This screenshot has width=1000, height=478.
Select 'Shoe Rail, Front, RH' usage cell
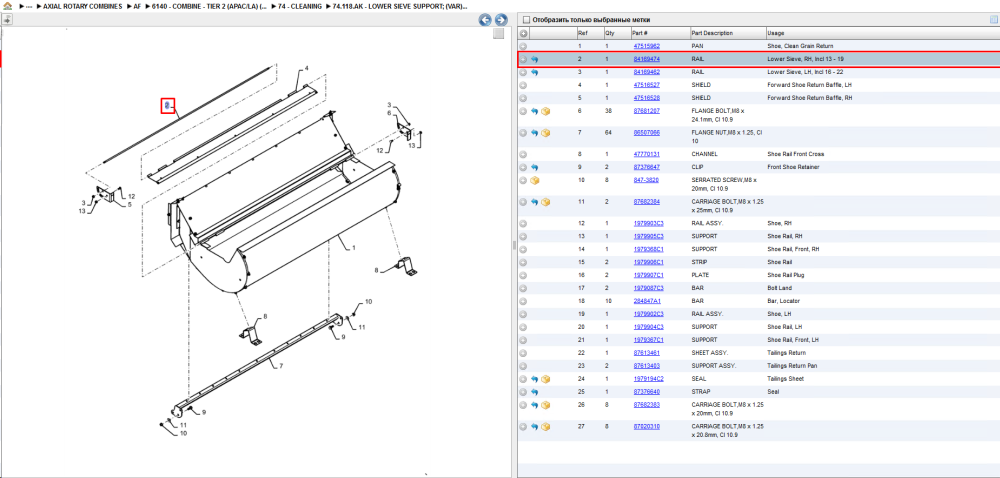pos(793,249)
